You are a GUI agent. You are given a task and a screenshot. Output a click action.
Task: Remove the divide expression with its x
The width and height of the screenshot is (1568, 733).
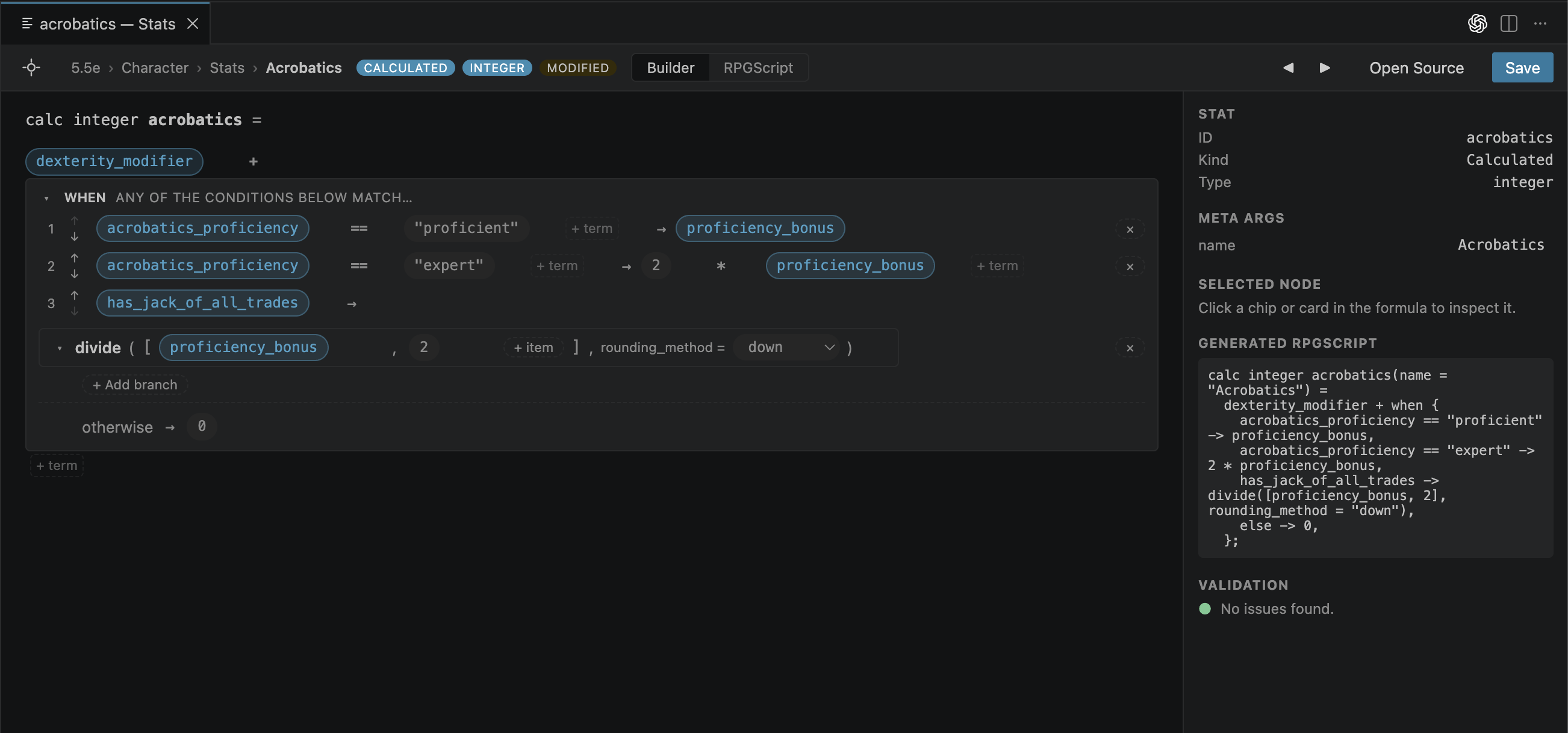[x=1130, y=348]
